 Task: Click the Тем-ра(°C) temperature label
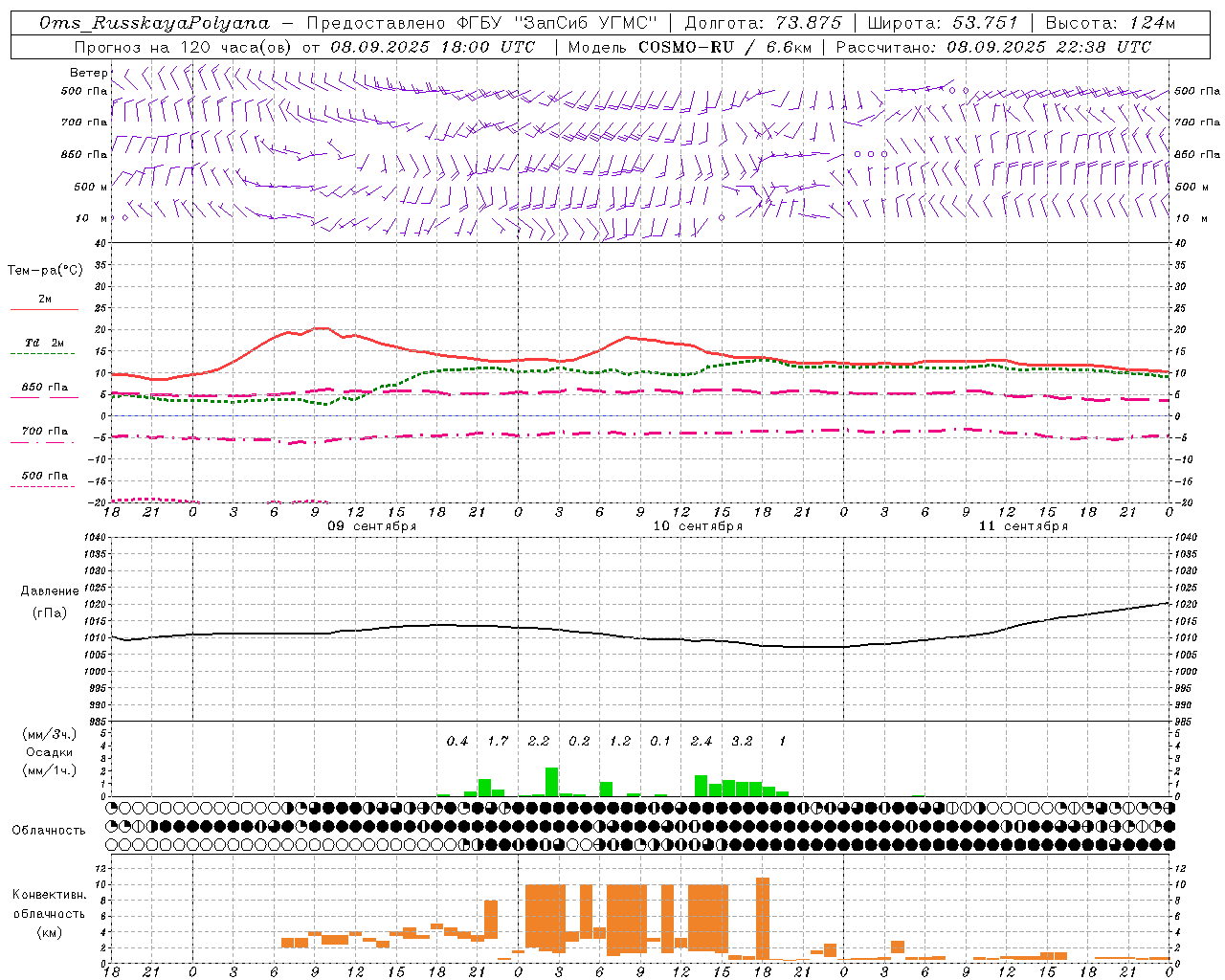(45, 271)
